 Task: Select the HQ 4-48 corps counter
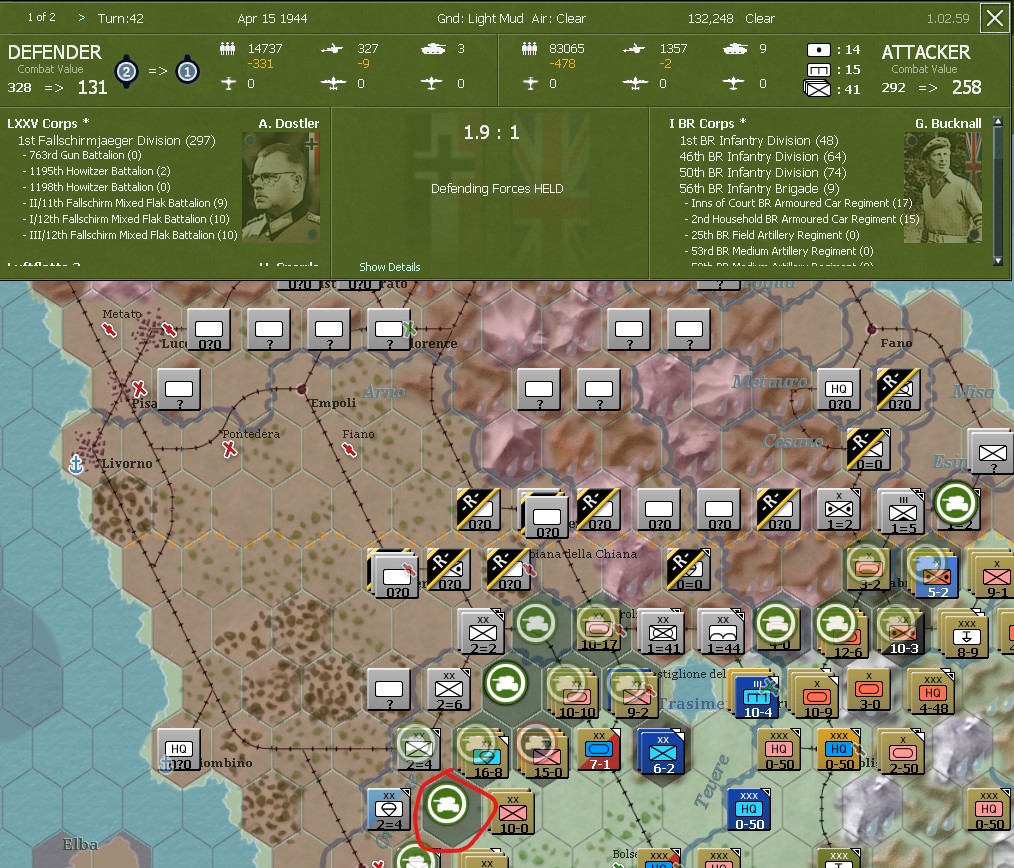pyautogui.click(x=931, y=692)
